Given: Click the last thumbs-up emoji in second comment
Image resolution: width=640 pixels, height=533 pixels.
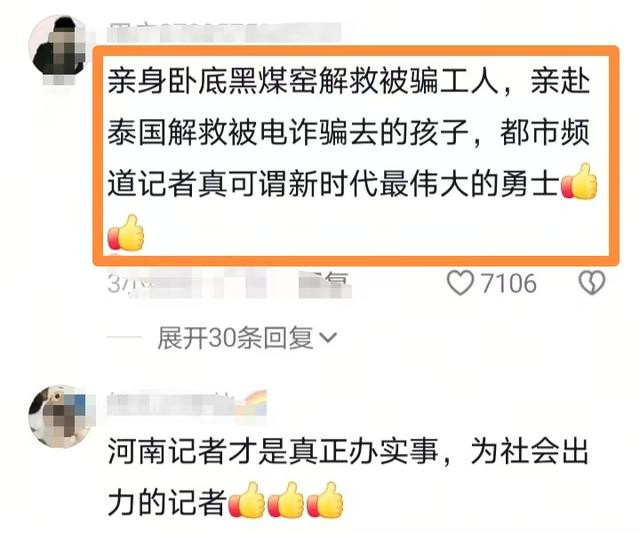Looking at the screenshot, I should [325, 500].
